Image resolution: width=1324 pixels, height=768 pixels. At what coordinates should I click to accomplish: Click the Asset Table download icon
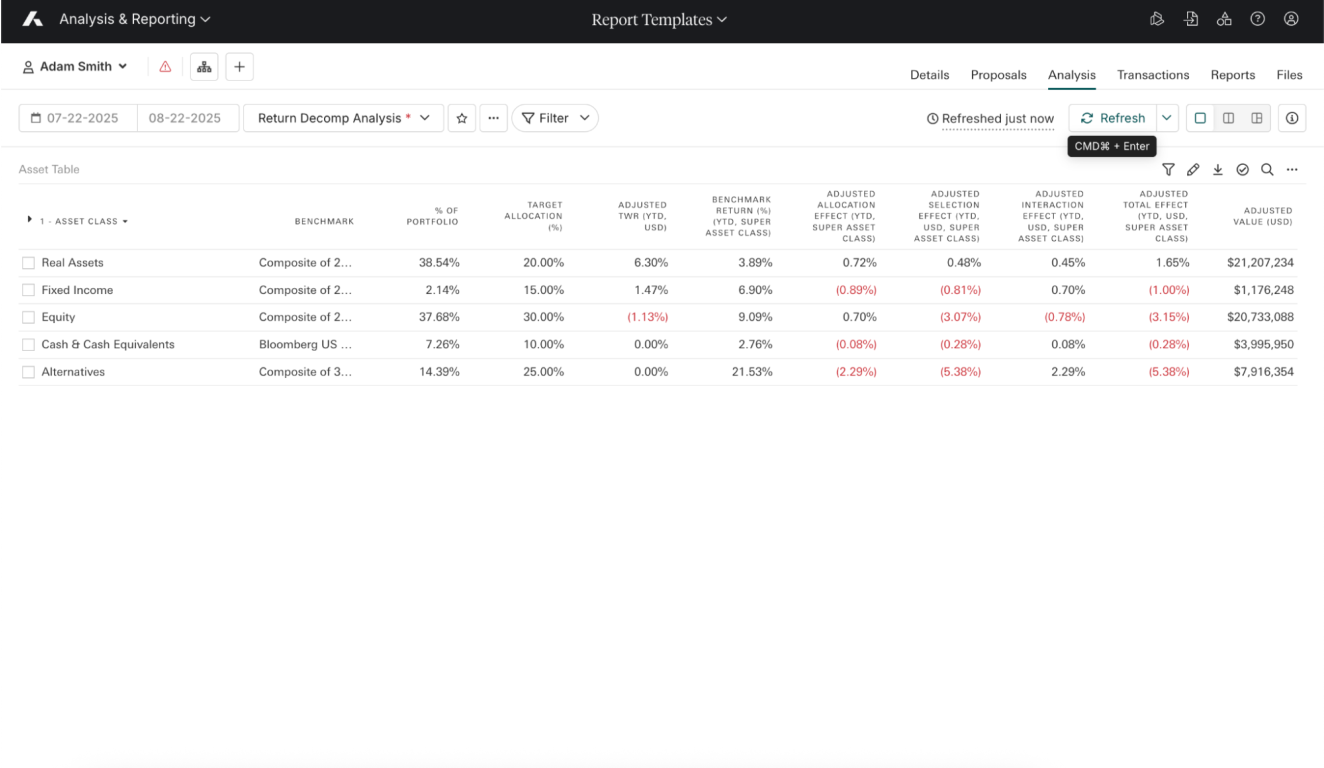1218,170
